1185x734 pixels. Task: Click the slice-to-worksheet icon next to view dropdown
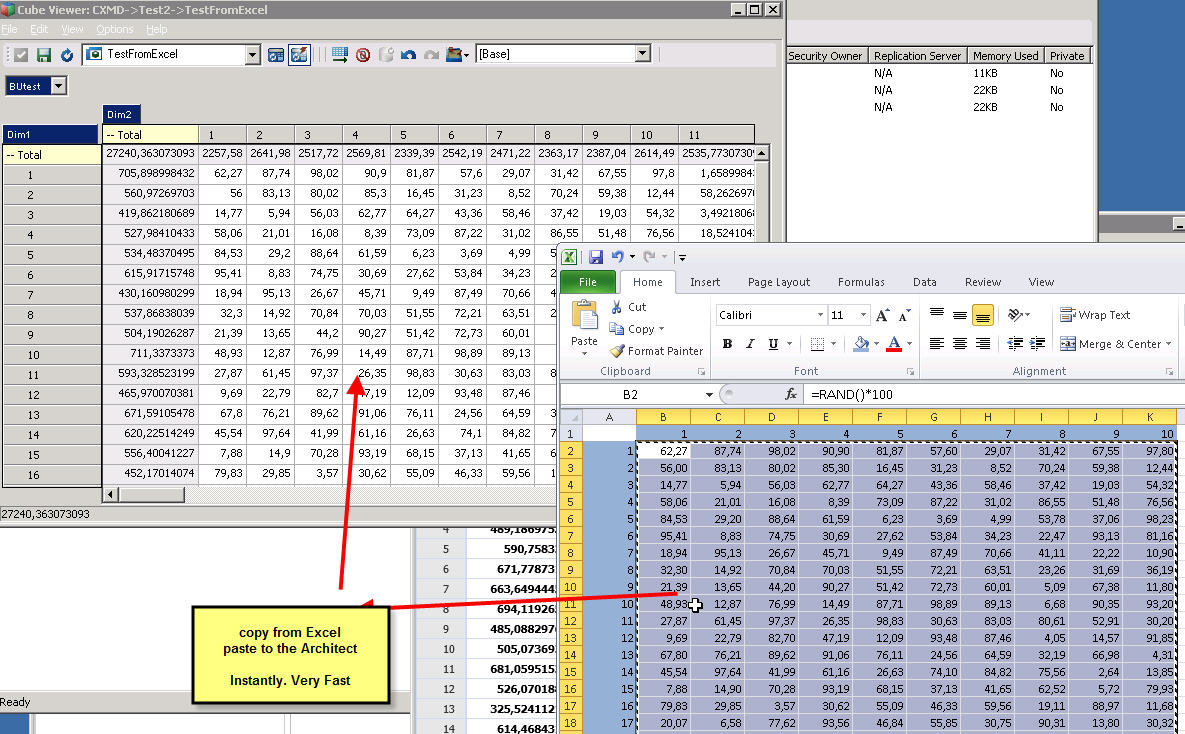click(276, 54)
